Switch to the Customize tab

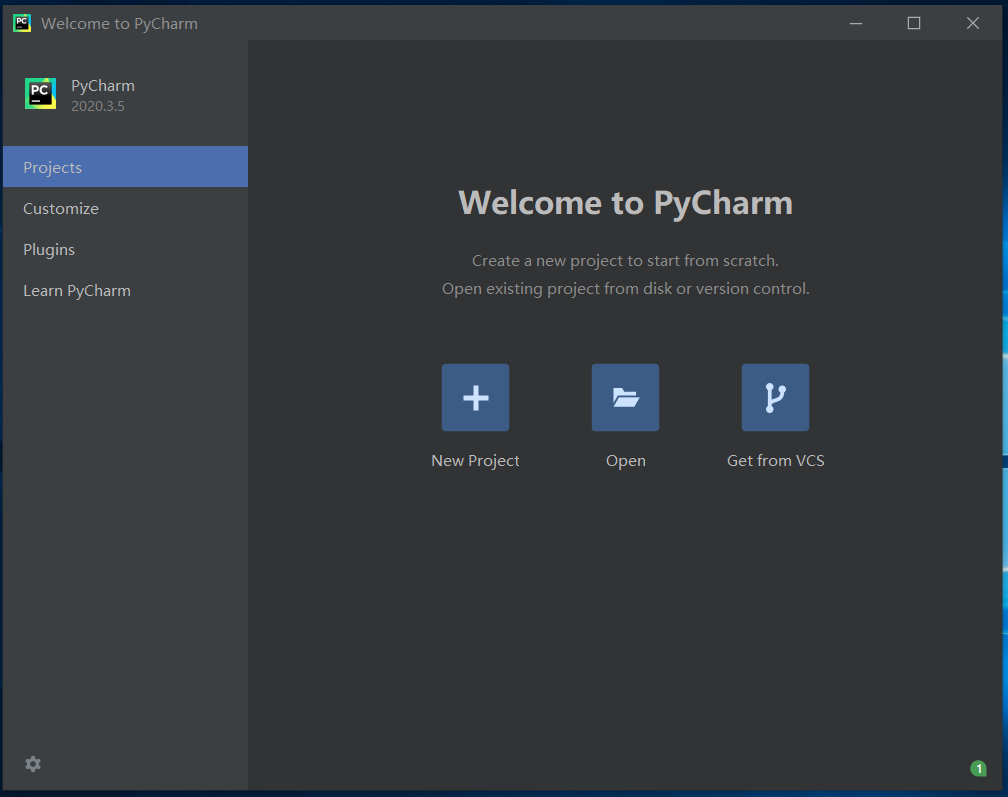point(125,208)
